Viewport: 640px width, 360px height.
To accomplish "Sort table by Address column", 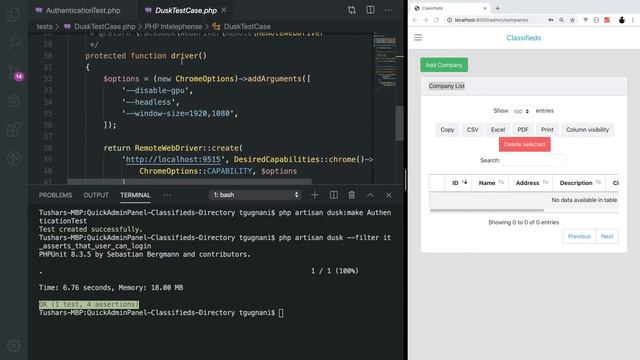I will click(531, 183).
